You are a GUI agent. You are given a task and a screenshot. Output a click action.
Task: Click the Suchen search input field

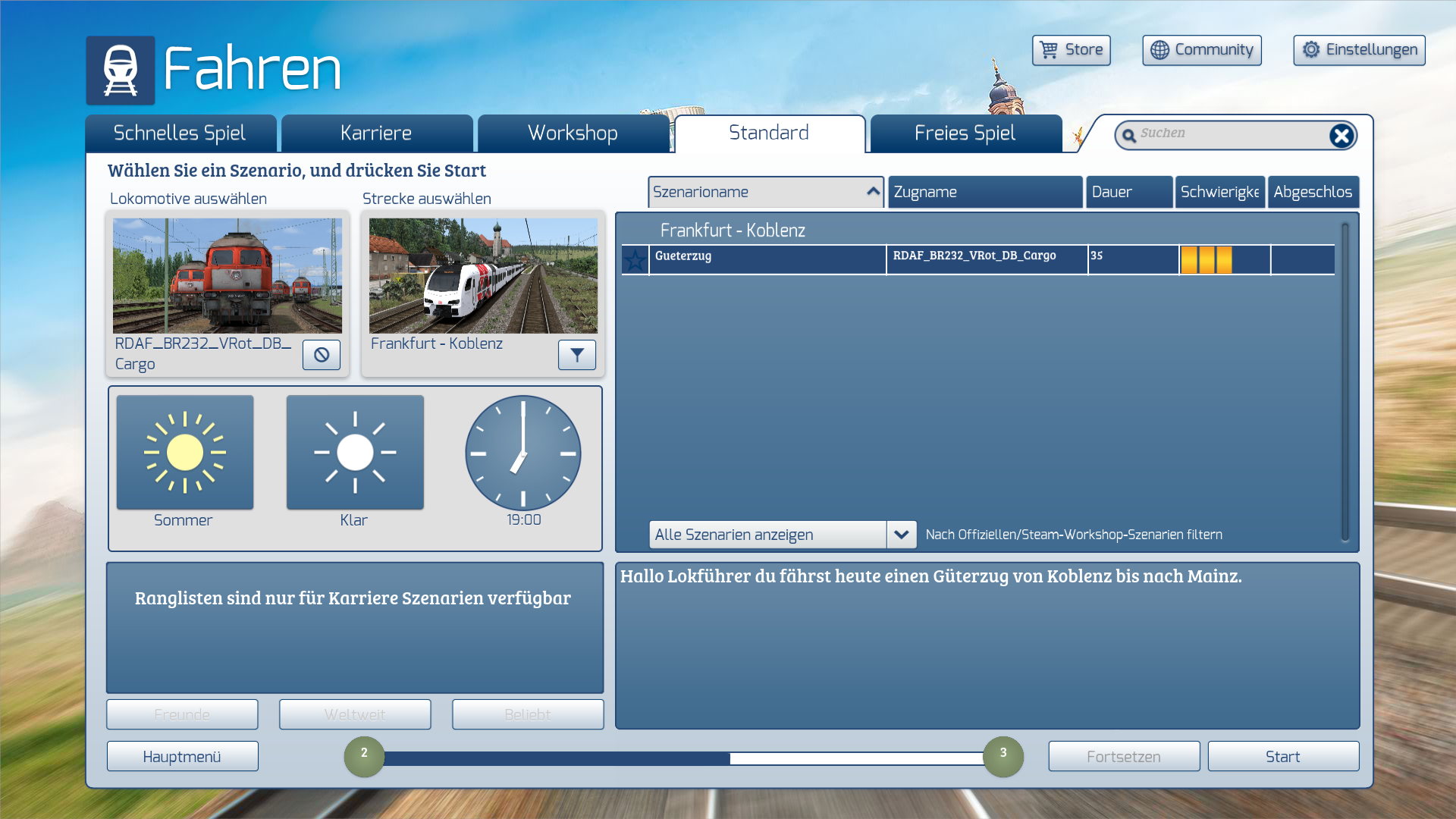1228,134
